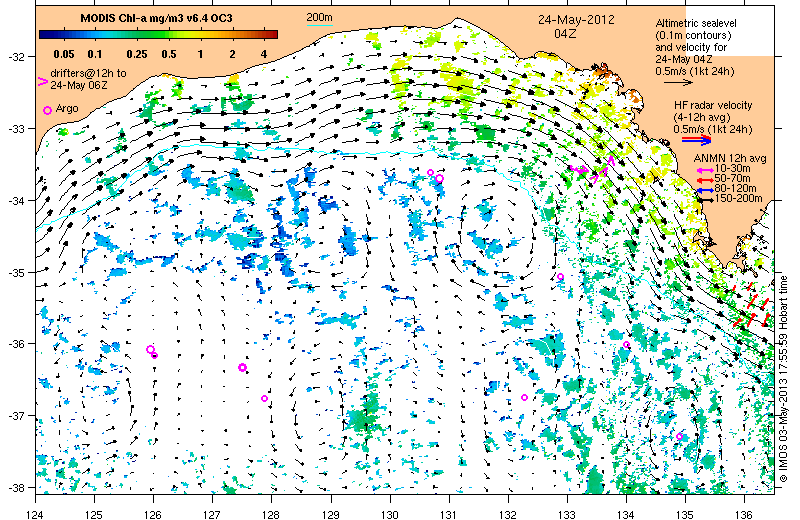The height and width of the screenshot is (520, 800).
Task: Select Argo float marker near 128E, 36.8S
Action: click(x=264, y=399)
